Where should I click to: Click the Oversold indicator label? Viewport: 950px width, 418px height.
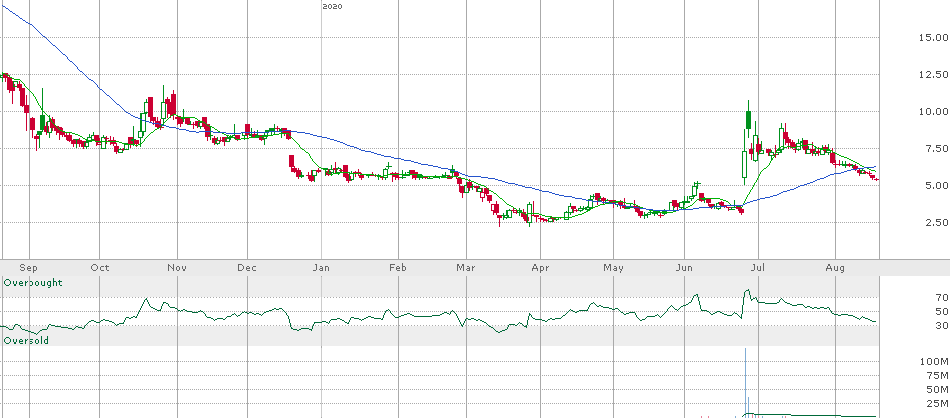pyautogui.click(x=26, y=341)
